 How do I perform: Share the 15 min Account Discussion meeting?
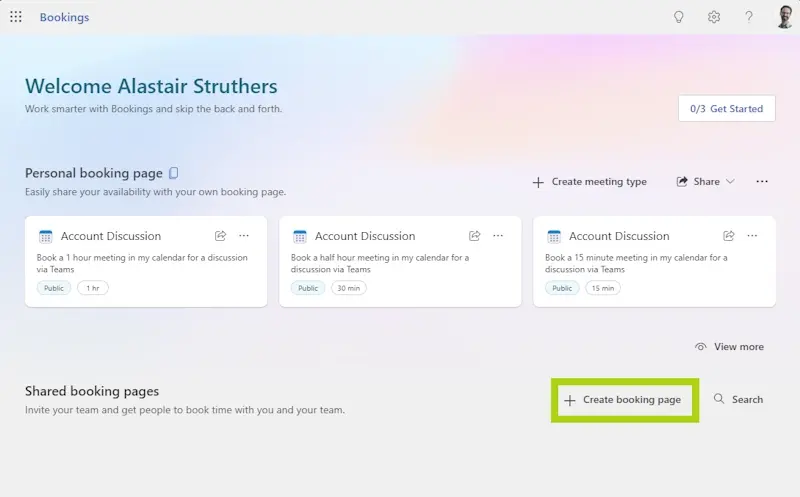click(x=729, y=236)
